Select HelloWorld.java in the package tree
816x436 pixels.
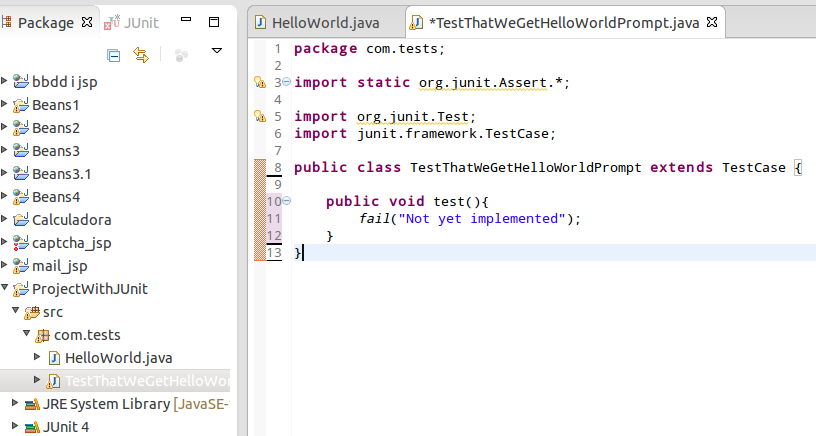pyautogui.click(x=102, y=357)
